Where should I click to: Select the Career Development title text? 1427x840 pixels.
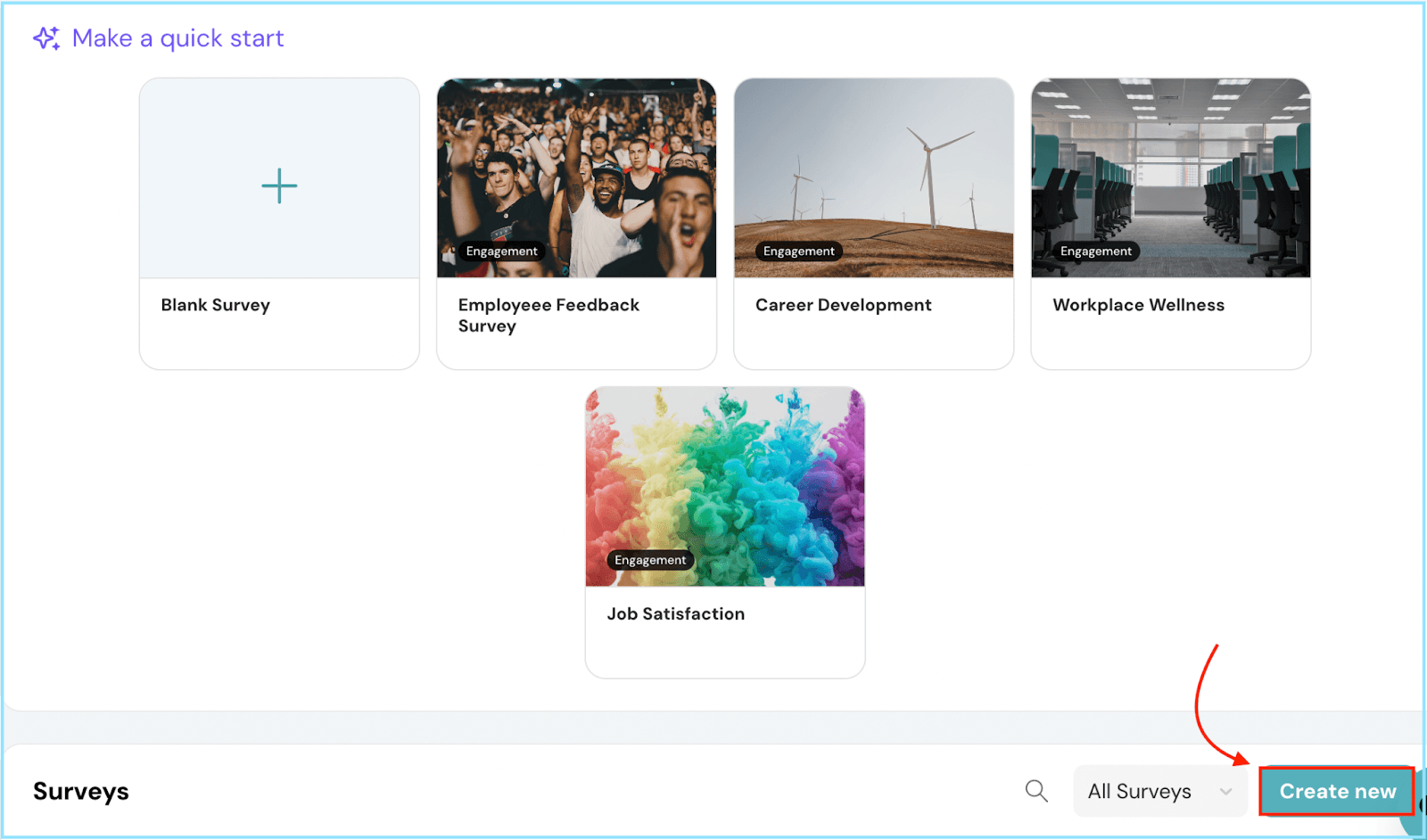point(843,305)
